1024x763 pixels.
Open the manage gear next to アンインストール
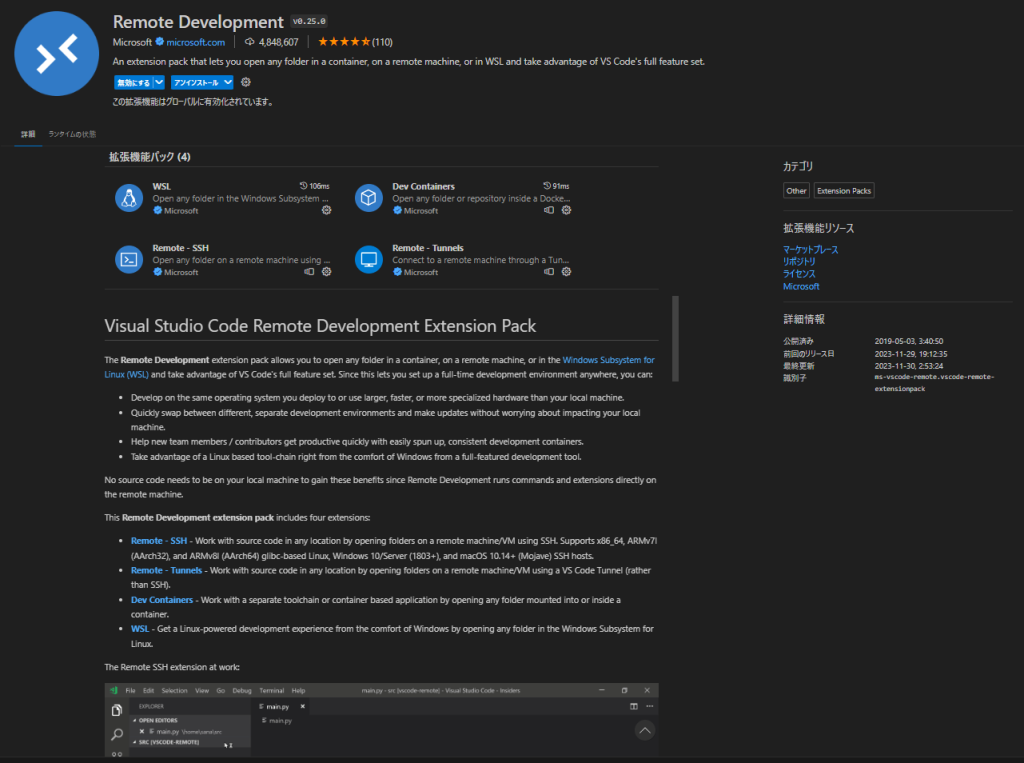246,82
